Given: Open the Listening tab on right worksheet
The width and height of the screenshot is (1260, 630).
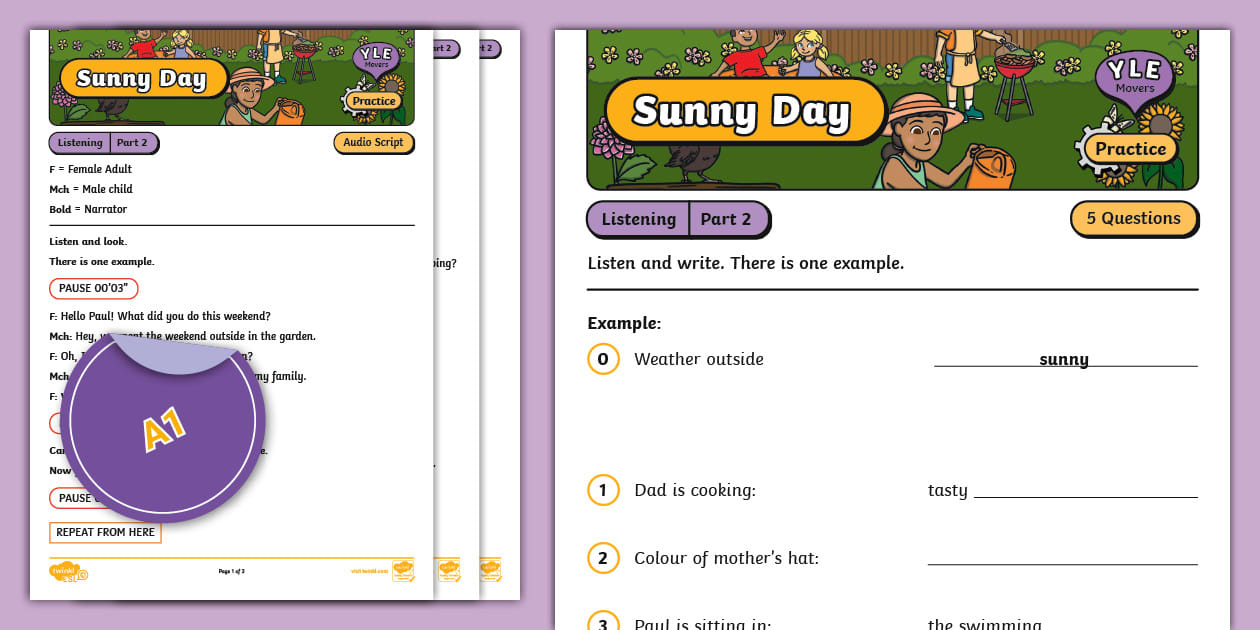Looking at the screenshot, I should 638,219.
